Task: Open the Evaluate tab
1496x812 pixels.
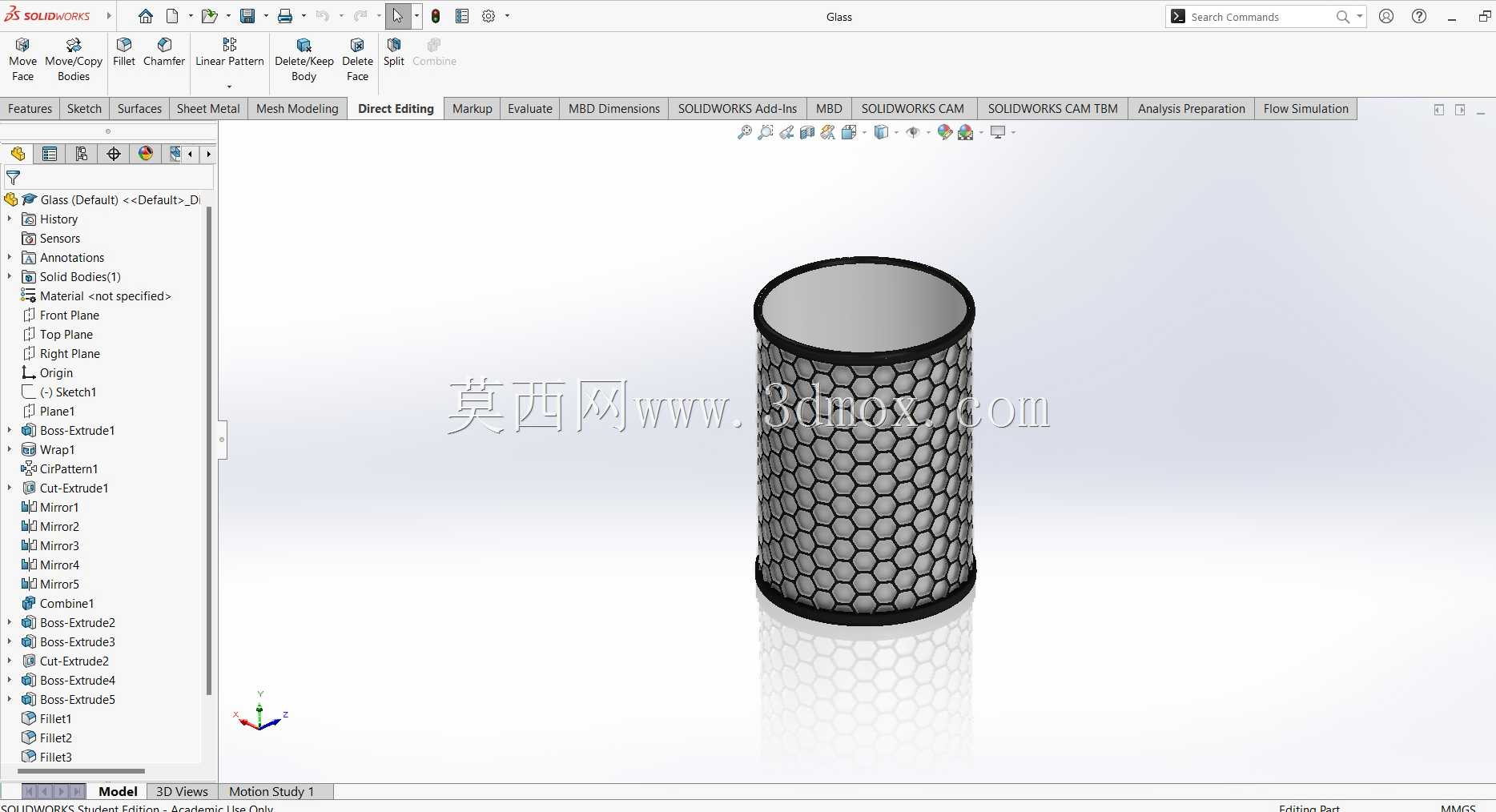Action: (530, 109)
